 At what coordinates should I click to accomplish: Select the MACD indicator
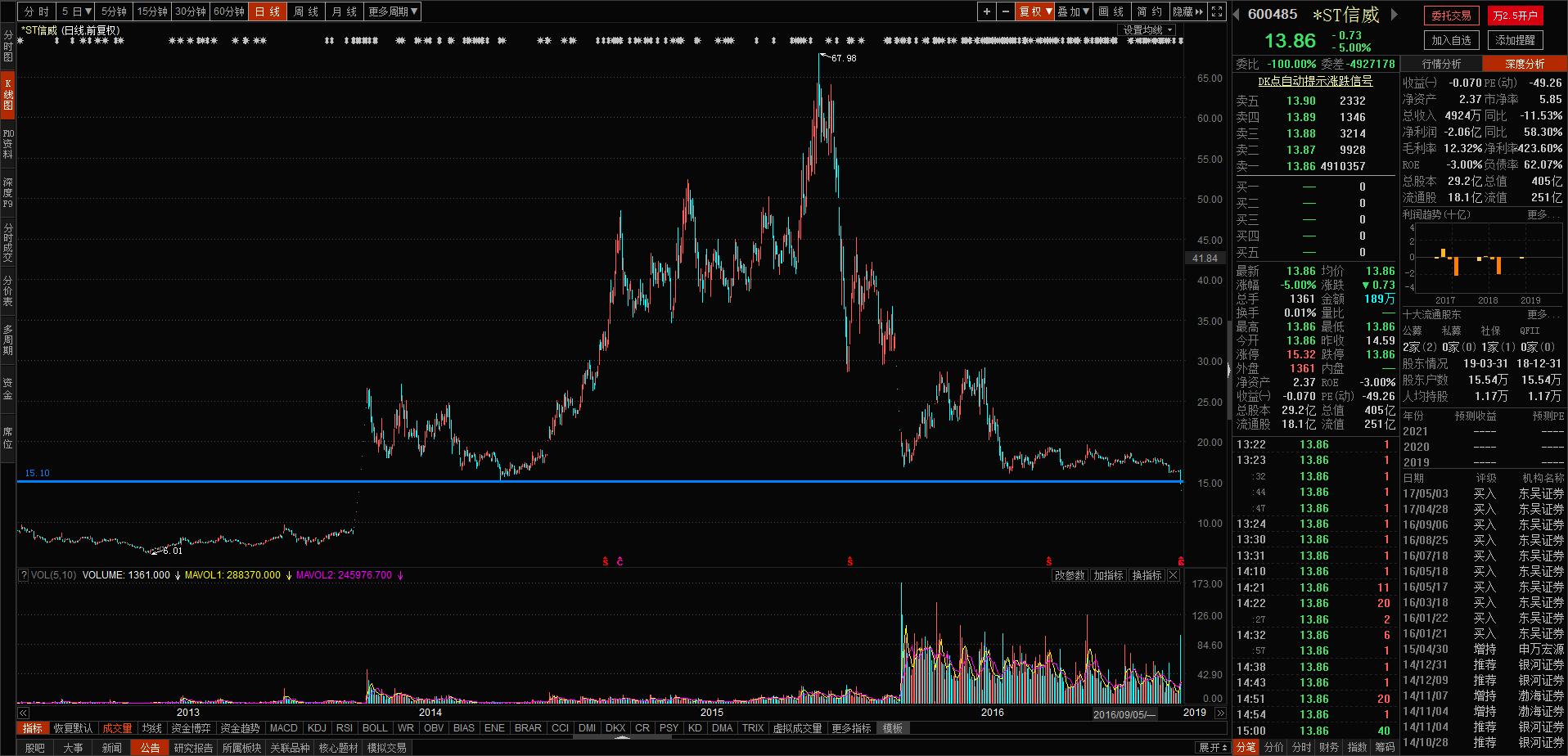(284, 728)
